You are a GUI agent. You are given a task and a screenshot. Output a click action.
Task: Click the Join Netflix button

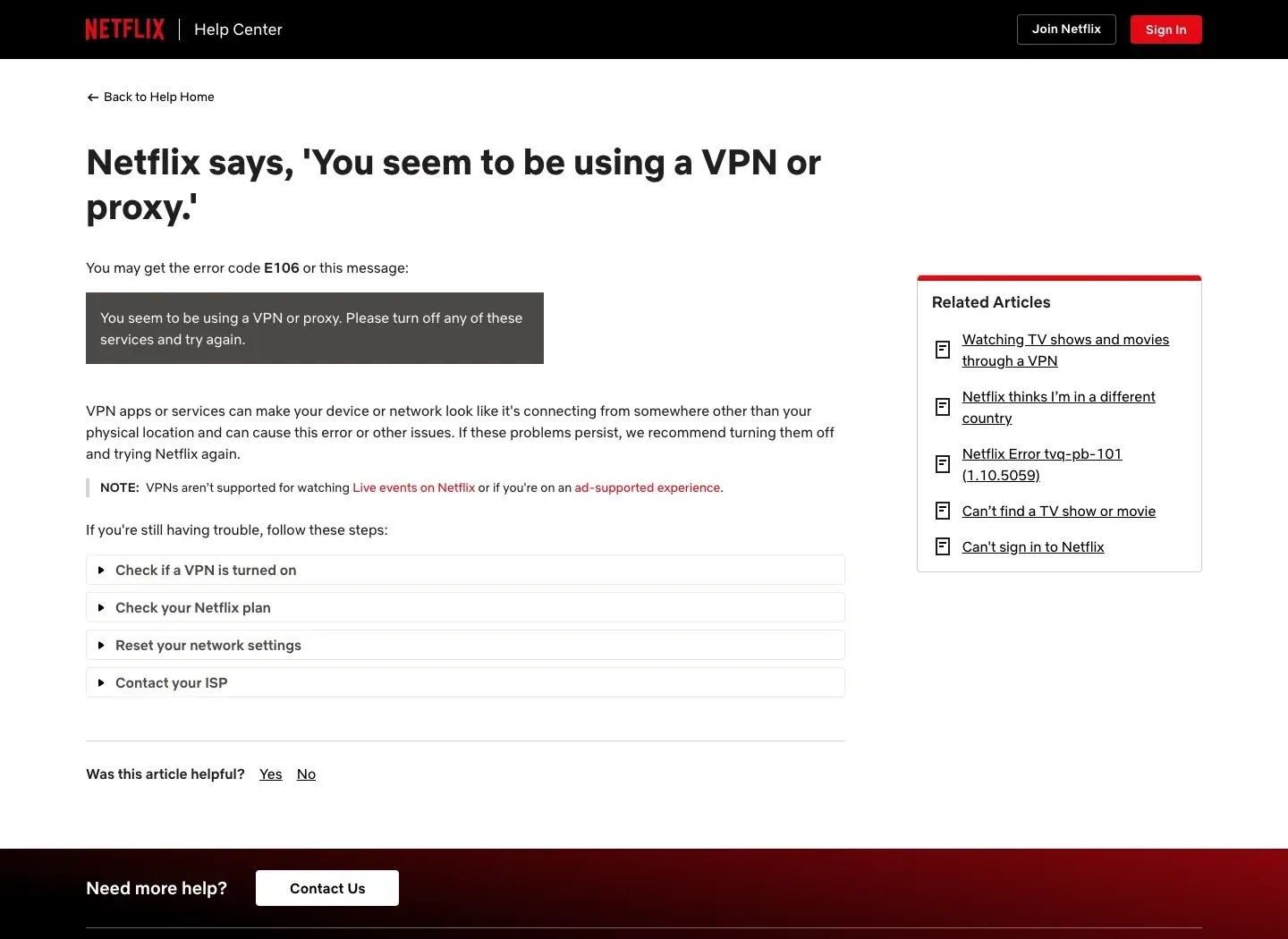pyautogui.click(x=1066, y=30)
